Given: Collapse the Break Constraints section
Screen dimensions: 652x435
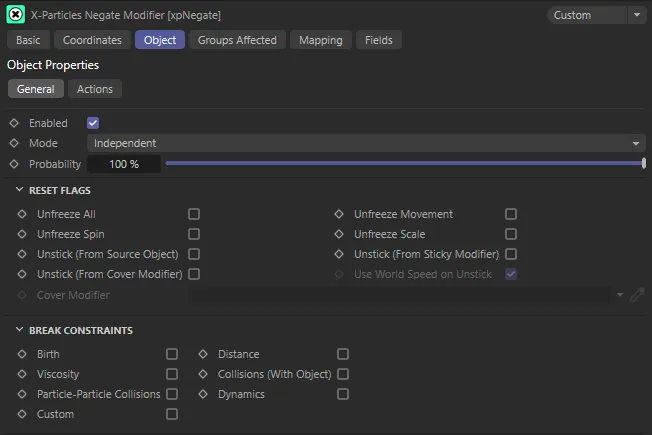Looking at the screenshot, I should click(x=20, y=330).
